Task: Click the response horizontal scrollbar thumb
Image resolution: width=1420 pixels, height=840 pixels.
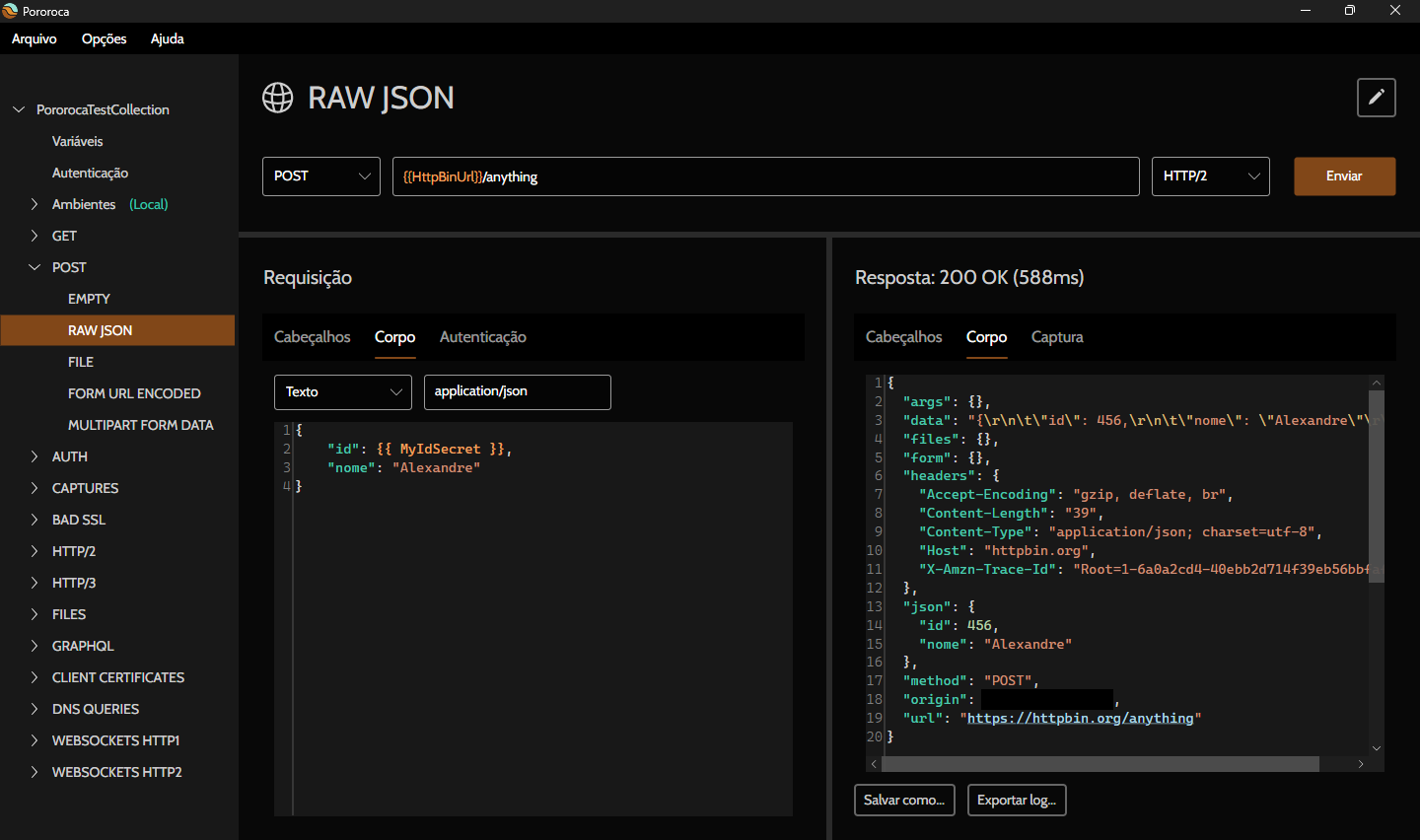Action: click(1100, 764)
